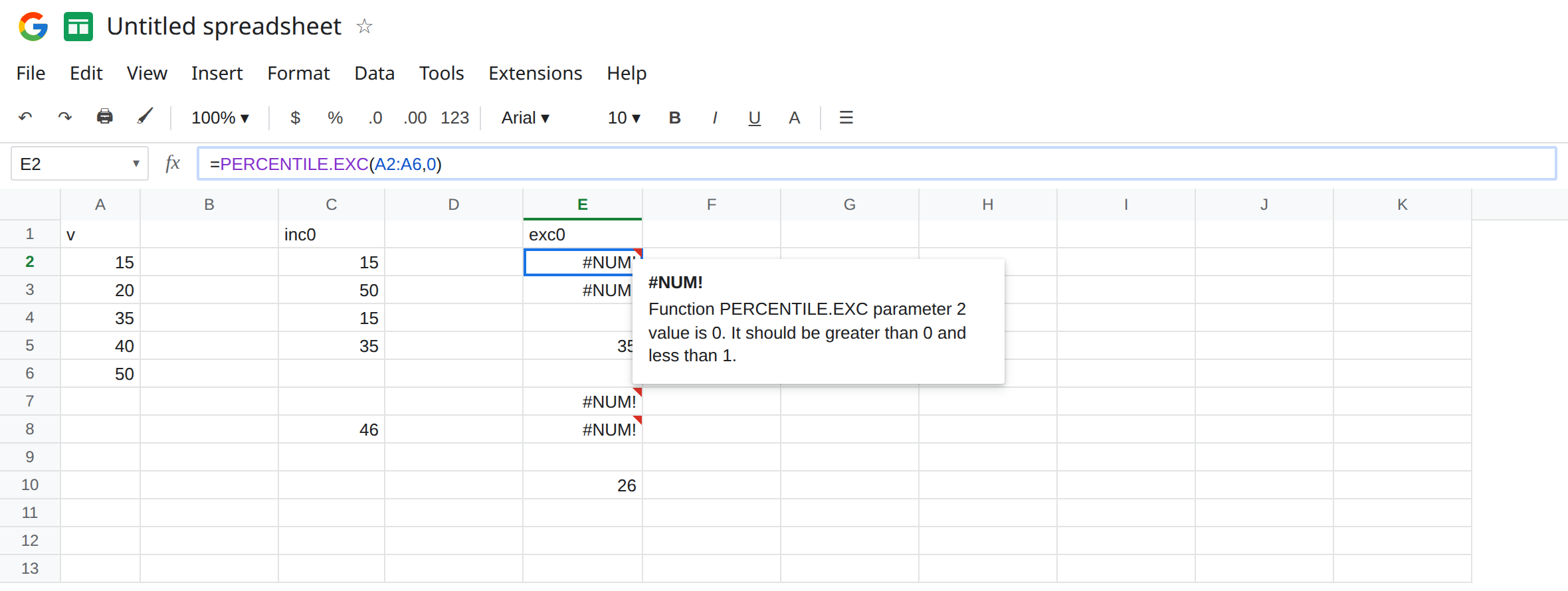Select cell C8 containing 46
Image resolution: width=1568 pixels, height=591 pixels.
(332, 429)
